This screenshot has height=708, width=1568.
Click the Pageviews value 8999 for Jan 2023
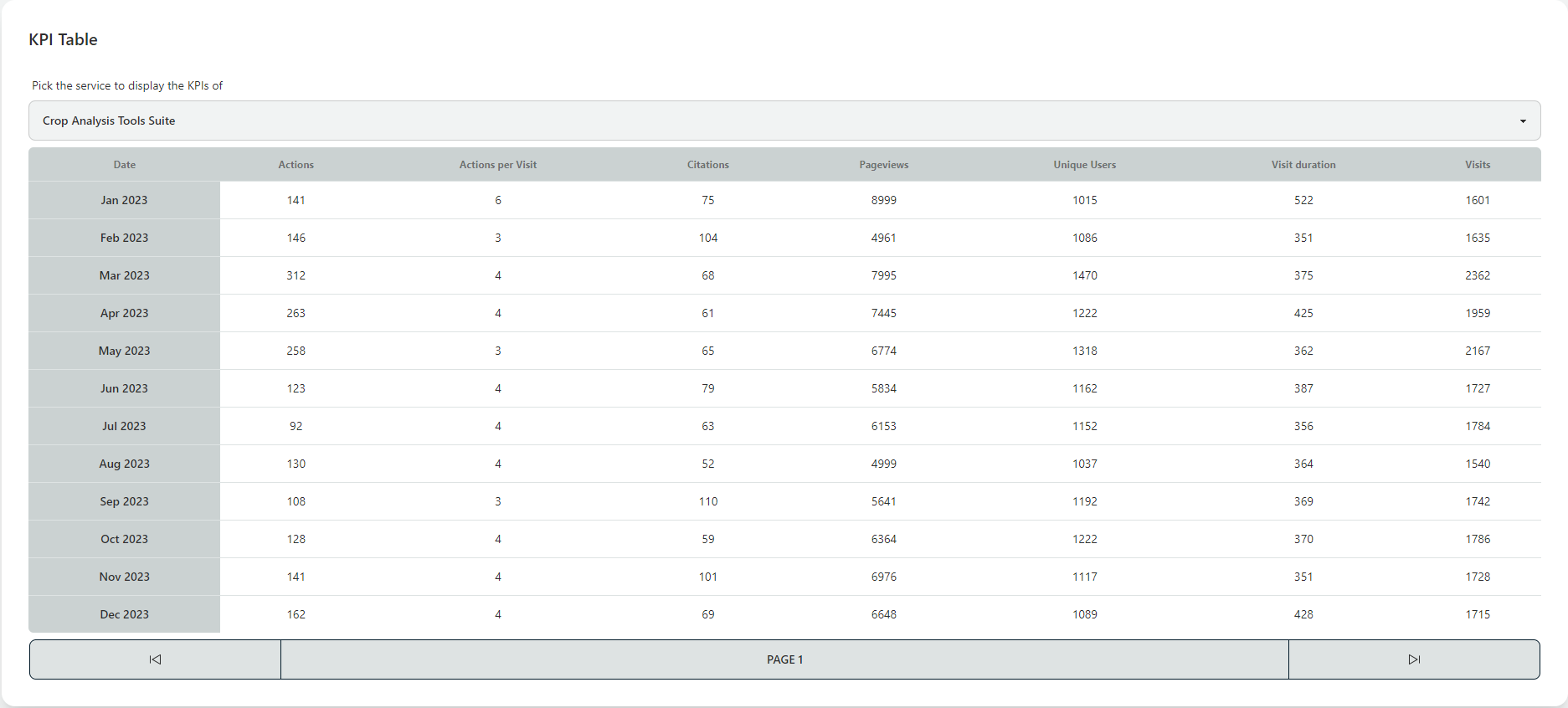884,200
